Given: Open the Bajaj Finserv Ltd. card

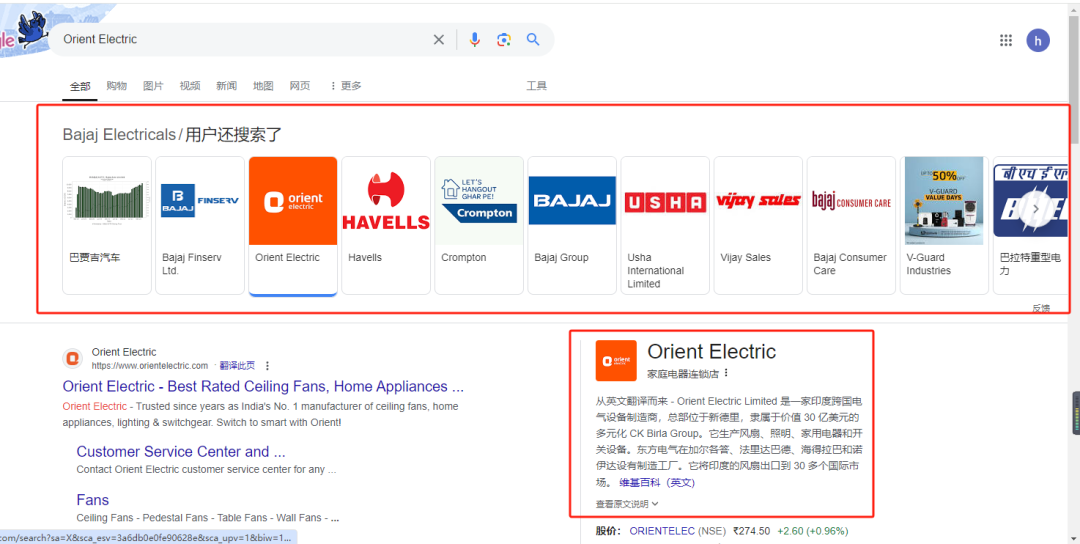Looking at the screenshot, I should click(x=200, y=225).
